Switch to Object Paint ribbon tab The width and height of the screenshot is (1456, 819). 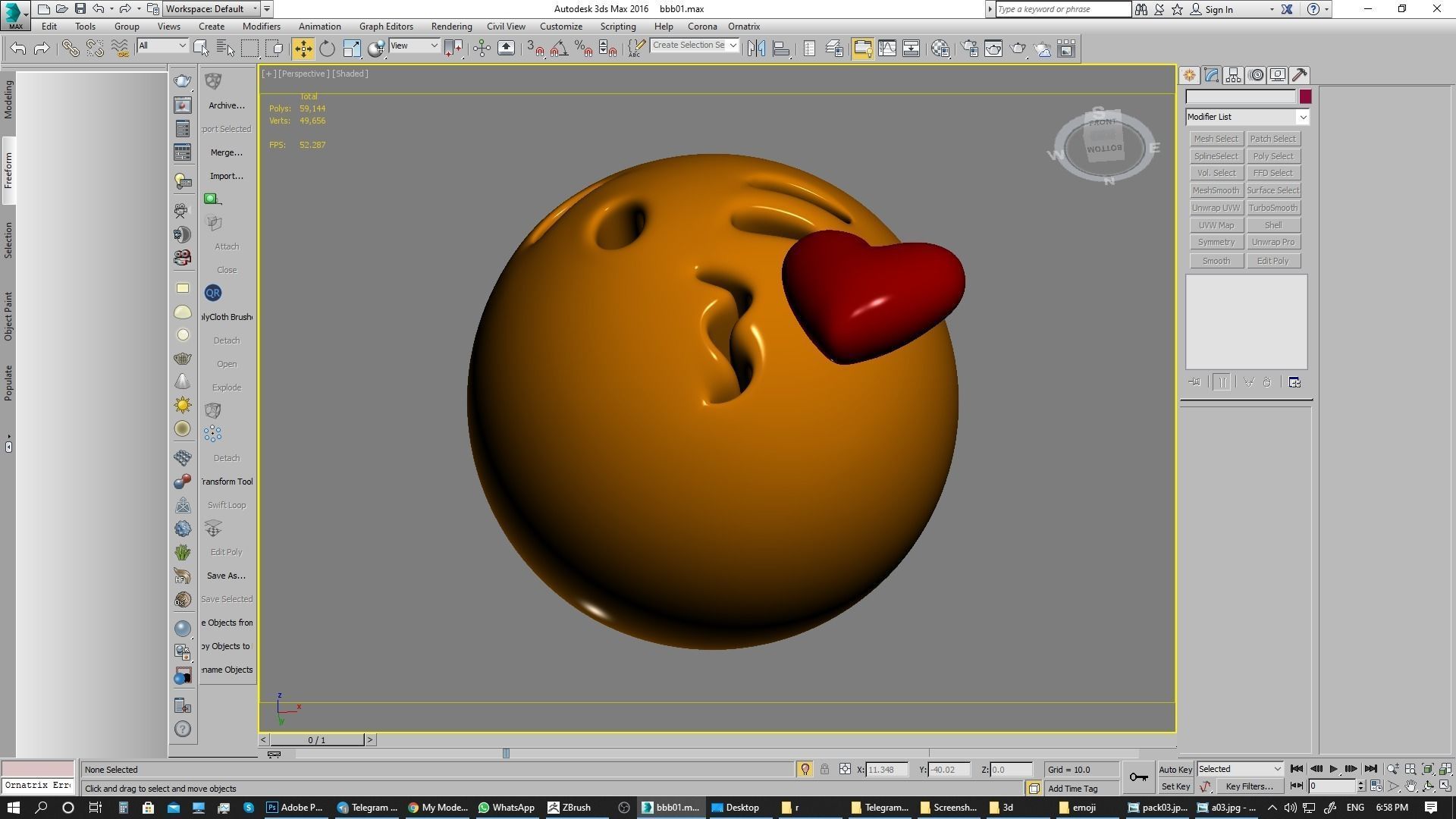(8, 316)
